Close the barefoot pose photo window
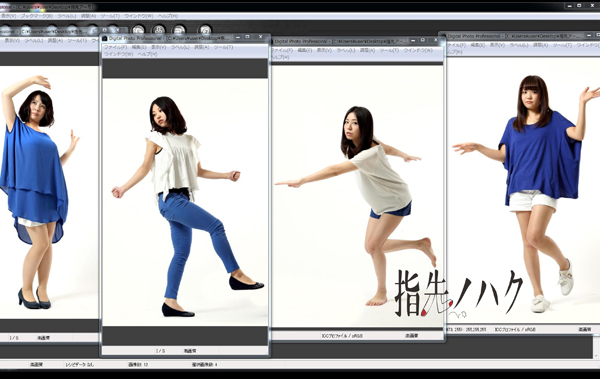600x379 pixels. point(435,40)
